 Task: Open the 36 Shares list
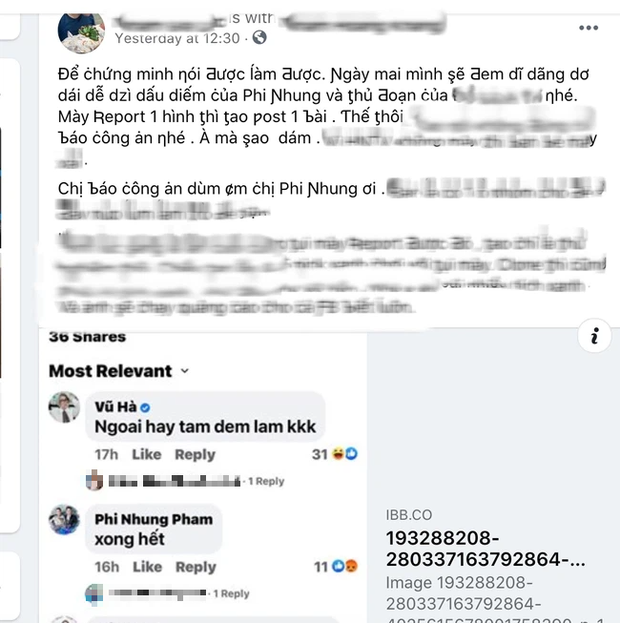coord(87,337)
